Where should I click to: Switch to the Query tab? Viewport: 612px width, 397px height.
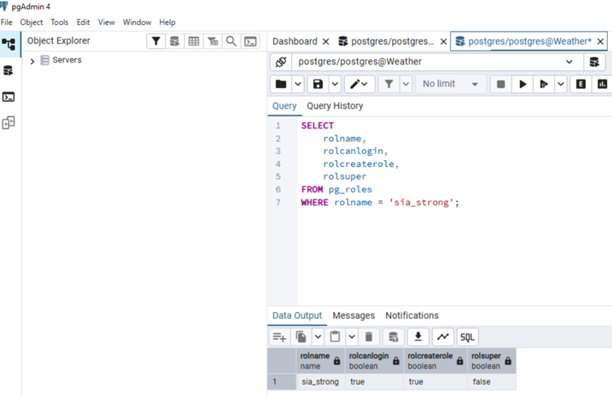285,106
